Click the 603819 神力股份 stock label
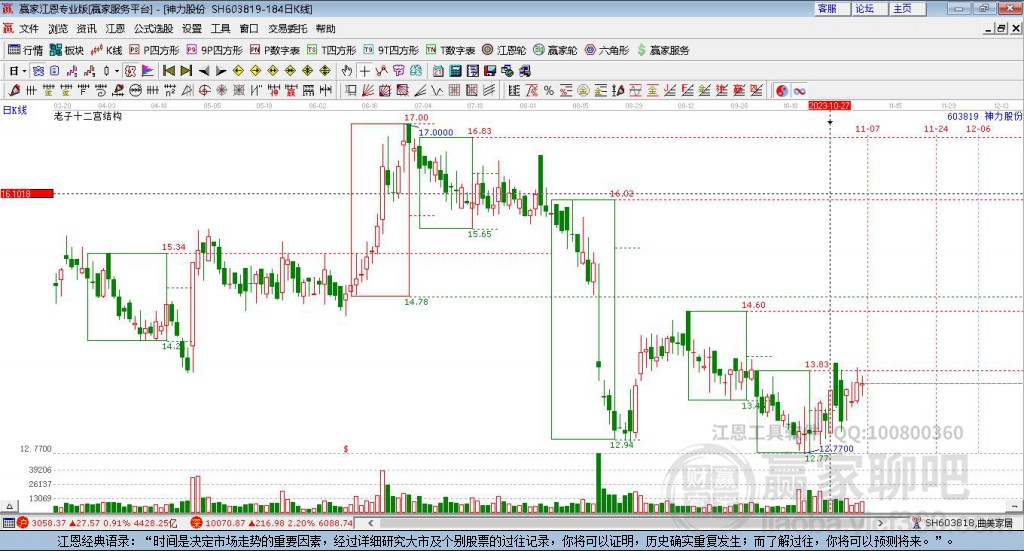The width and height of the screenshot is (1024, 551). tap(985, 116)
